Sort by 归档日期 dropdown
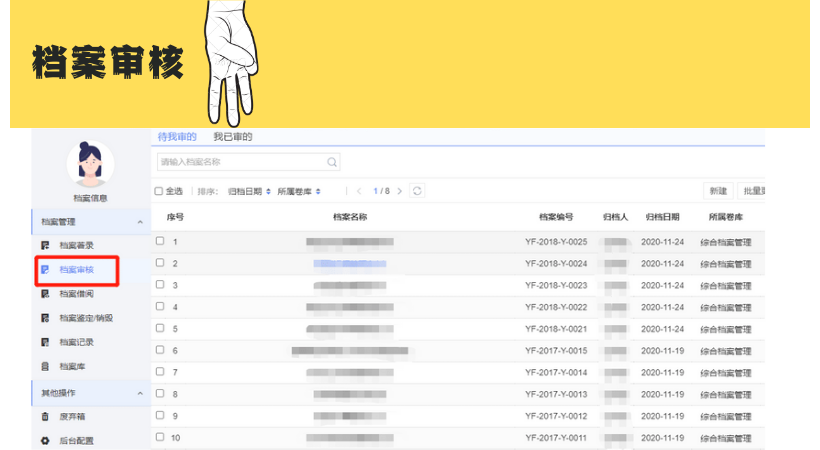The height and width of the screenshot is (450, 820). (x=249, y=191)
